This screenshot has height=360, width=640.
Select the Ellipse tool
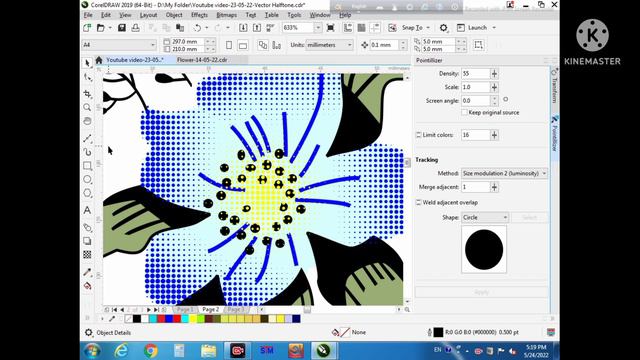coord(87,179)
